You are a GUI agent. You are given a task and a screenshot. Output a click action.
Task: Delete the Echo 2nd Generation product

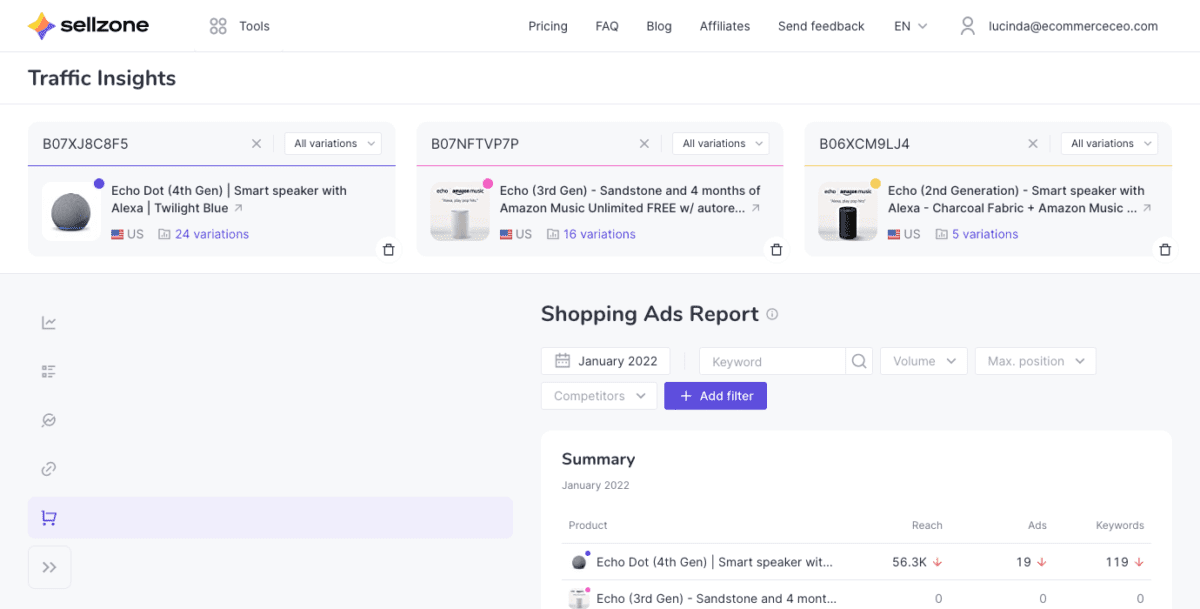1164,250
